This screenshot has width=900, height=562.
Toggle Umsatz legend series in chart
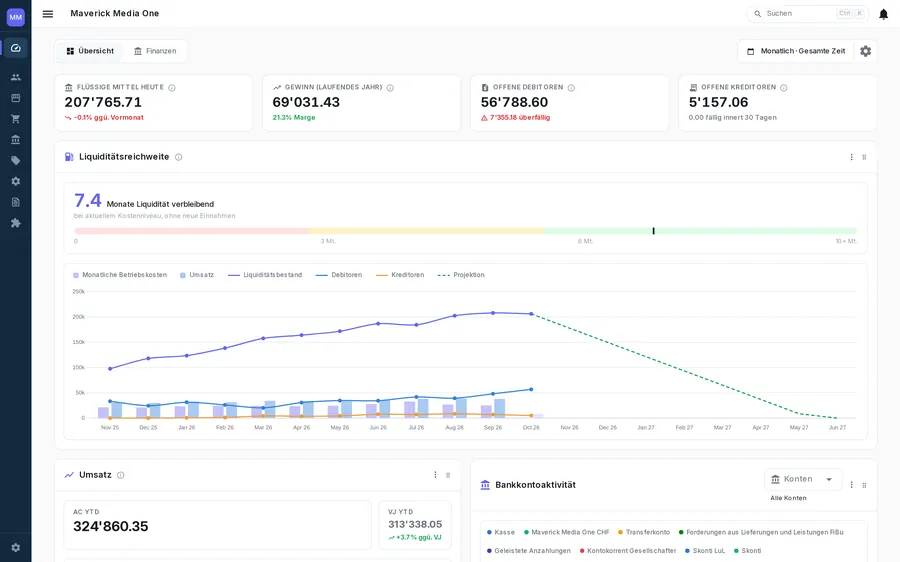197,275
